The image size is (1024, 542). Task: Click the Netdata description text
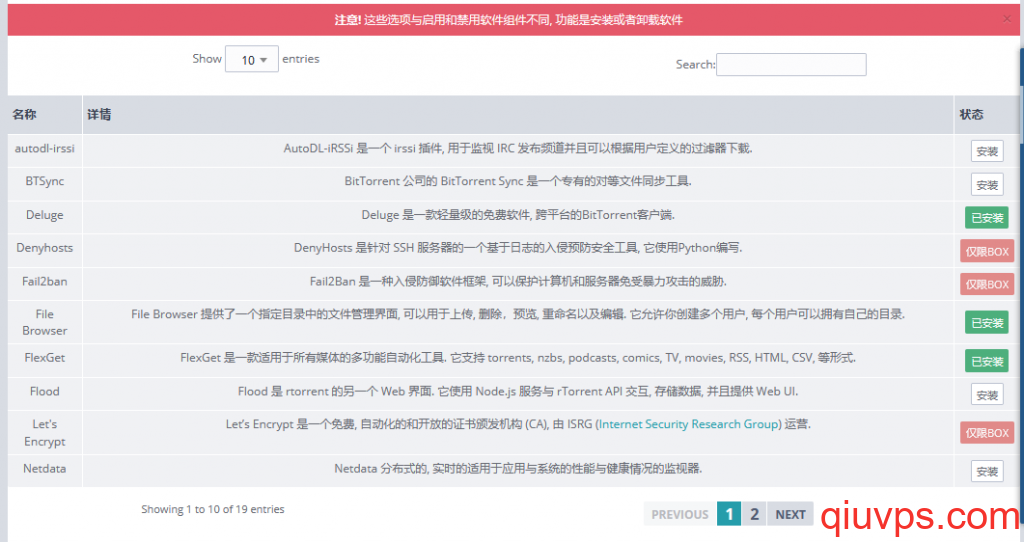click(518, 468)
